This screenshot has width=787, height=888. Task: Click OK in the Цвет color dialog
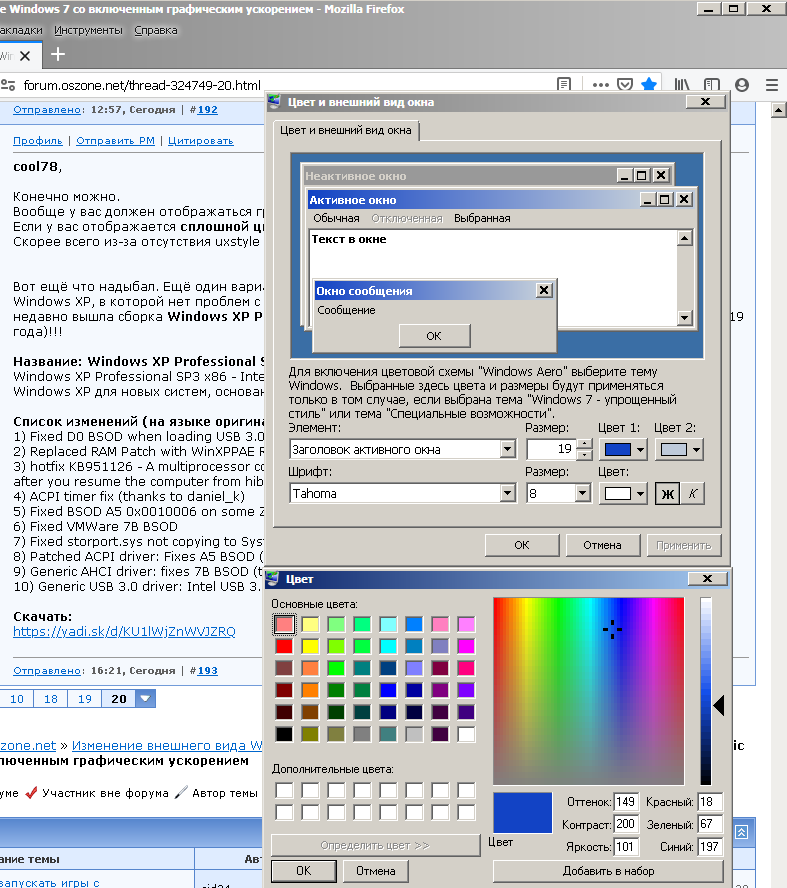click(x=303, y=871)
